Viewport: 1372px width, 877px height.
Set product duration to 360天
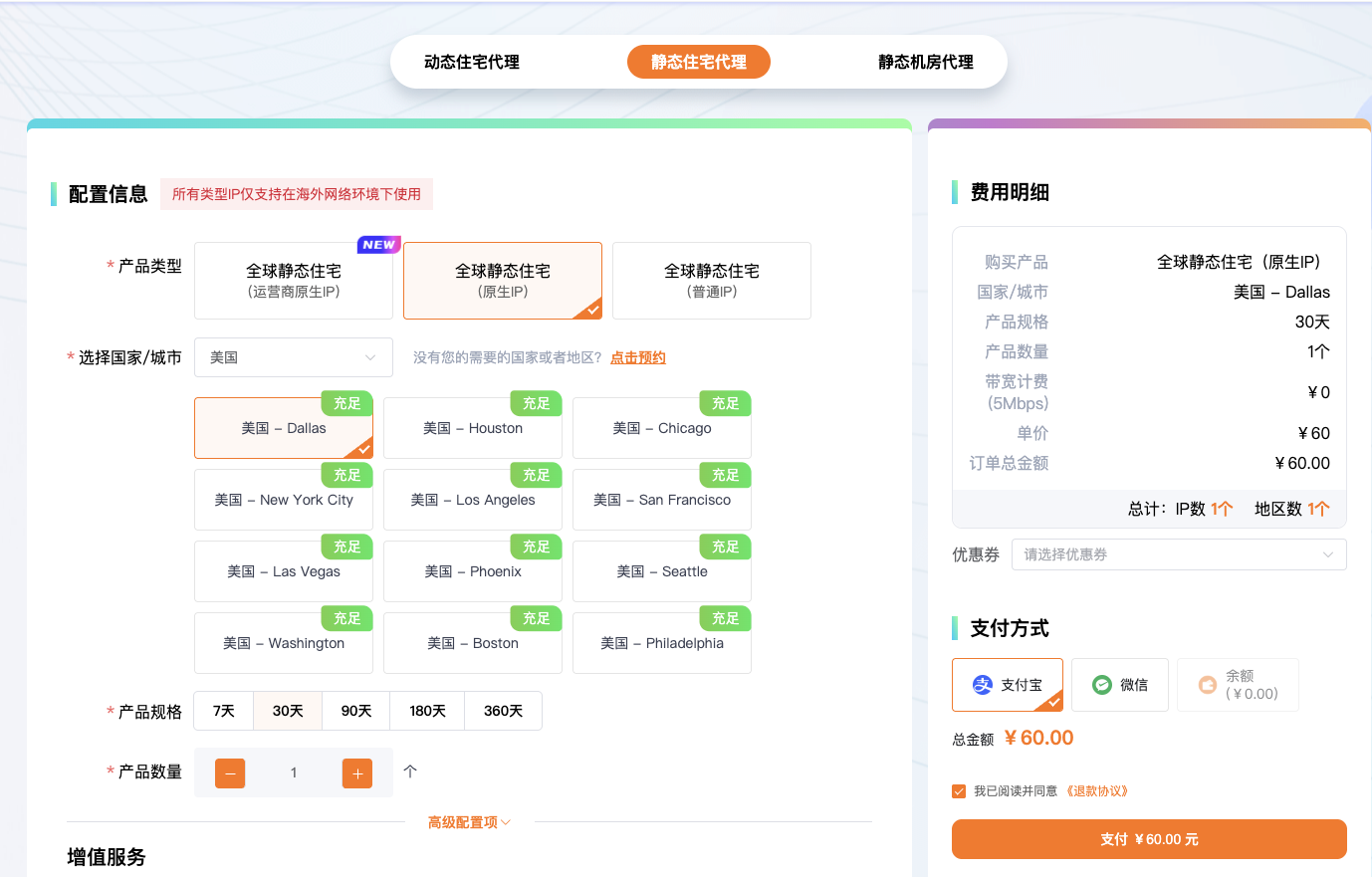[x=504, y=711]
